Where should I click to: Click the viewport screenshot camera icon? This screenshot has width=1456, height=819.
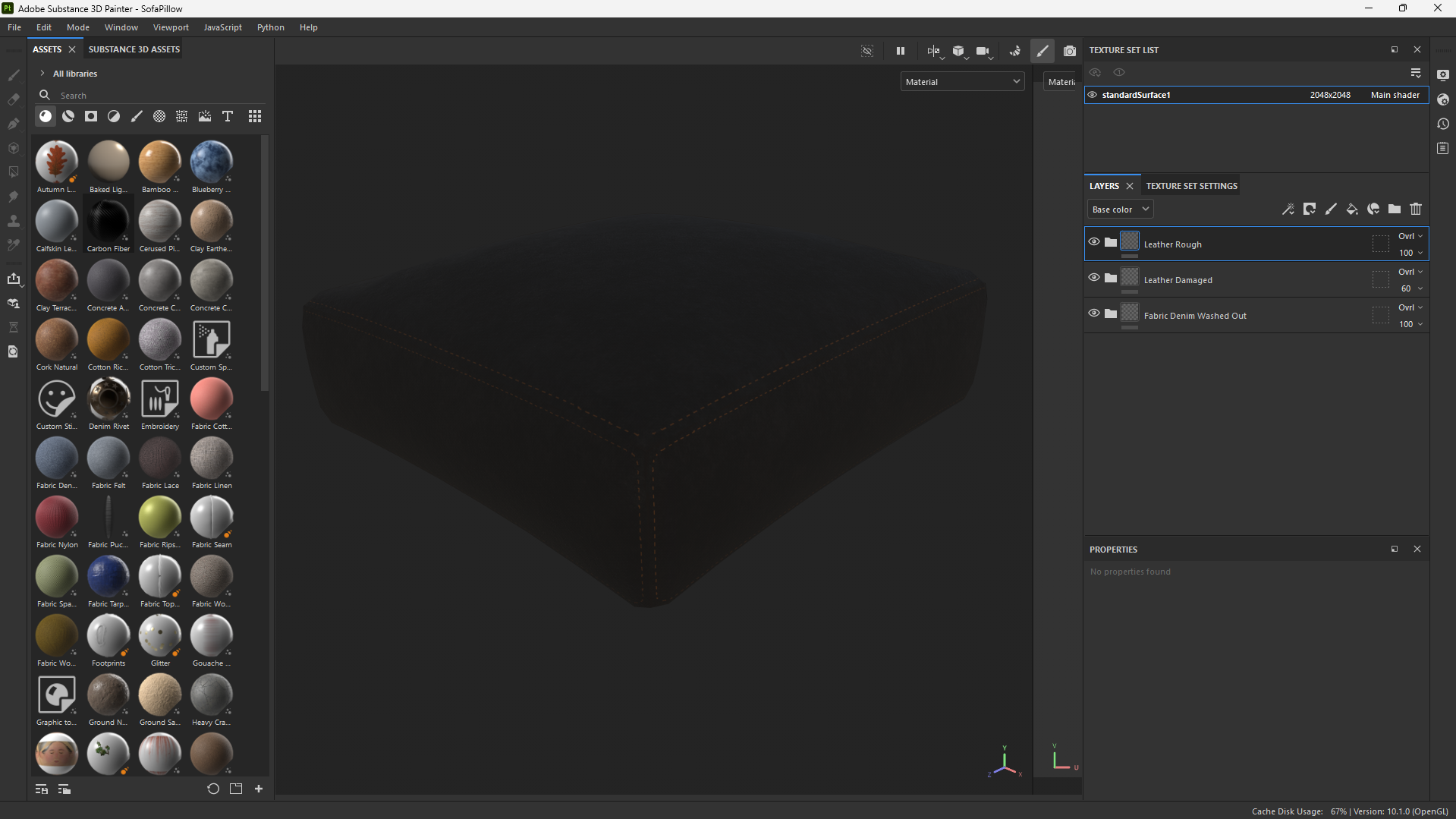[1070, 51]
